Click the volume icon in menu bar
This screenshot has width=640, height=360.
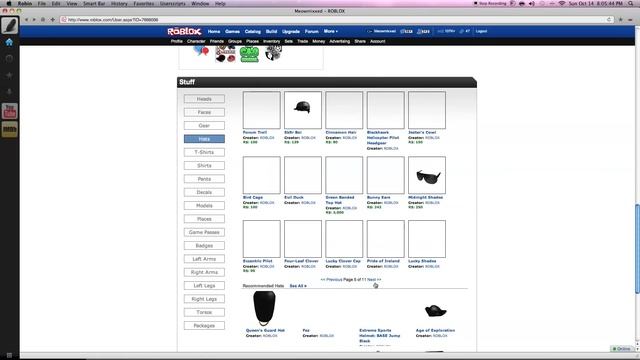531,3
